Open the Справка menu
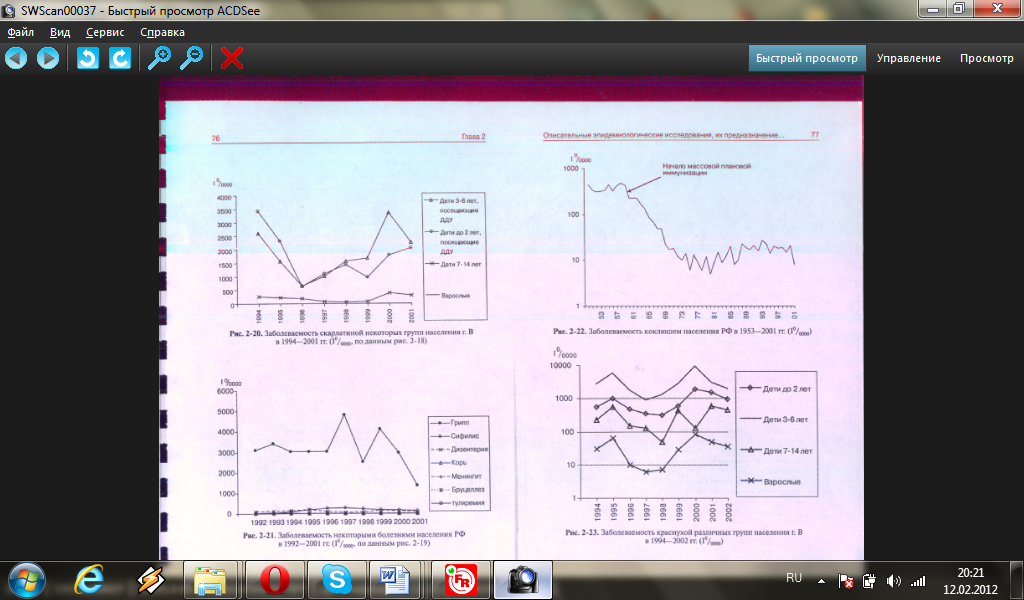This screenshot has height=600, width=1024. click(163, 32)
